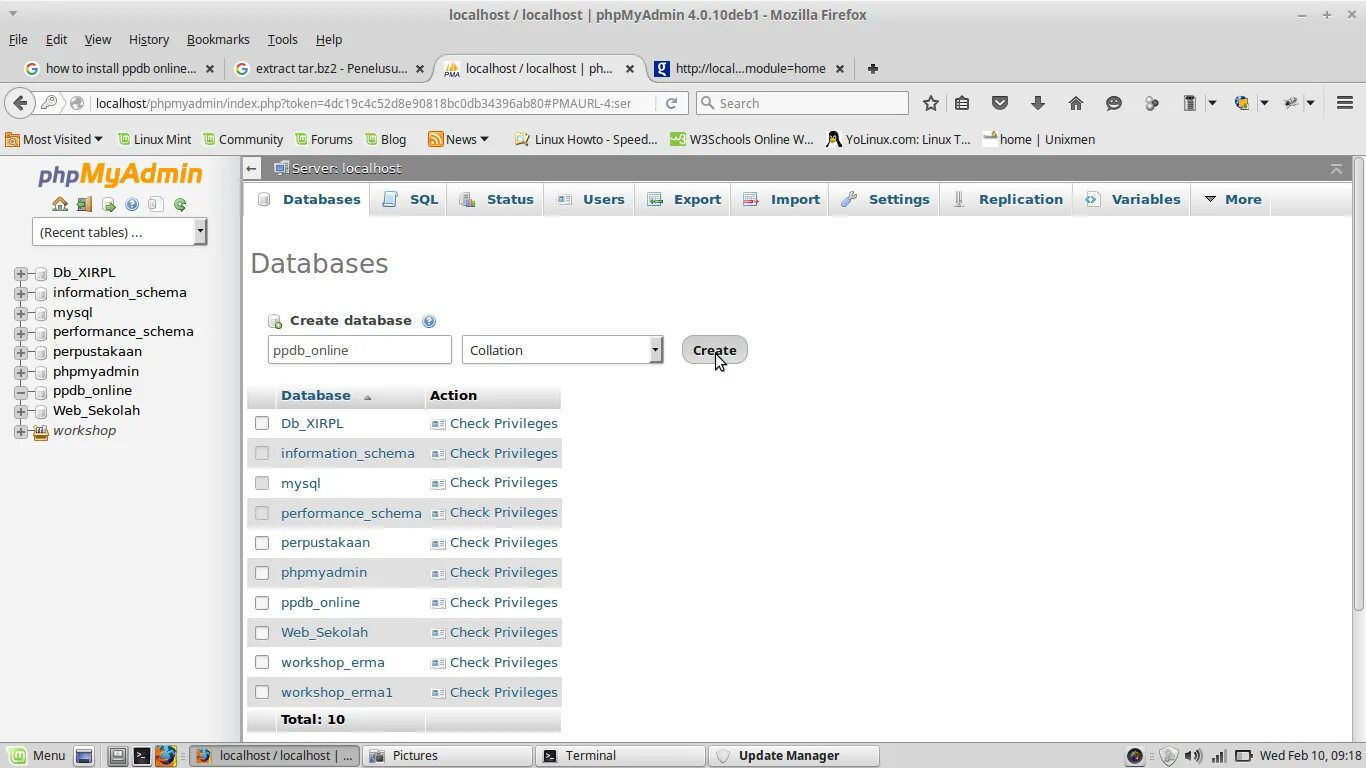Save page to Pocket icon
The width and height of the screenshot is (1366, 768).
(x=999, y=103)
